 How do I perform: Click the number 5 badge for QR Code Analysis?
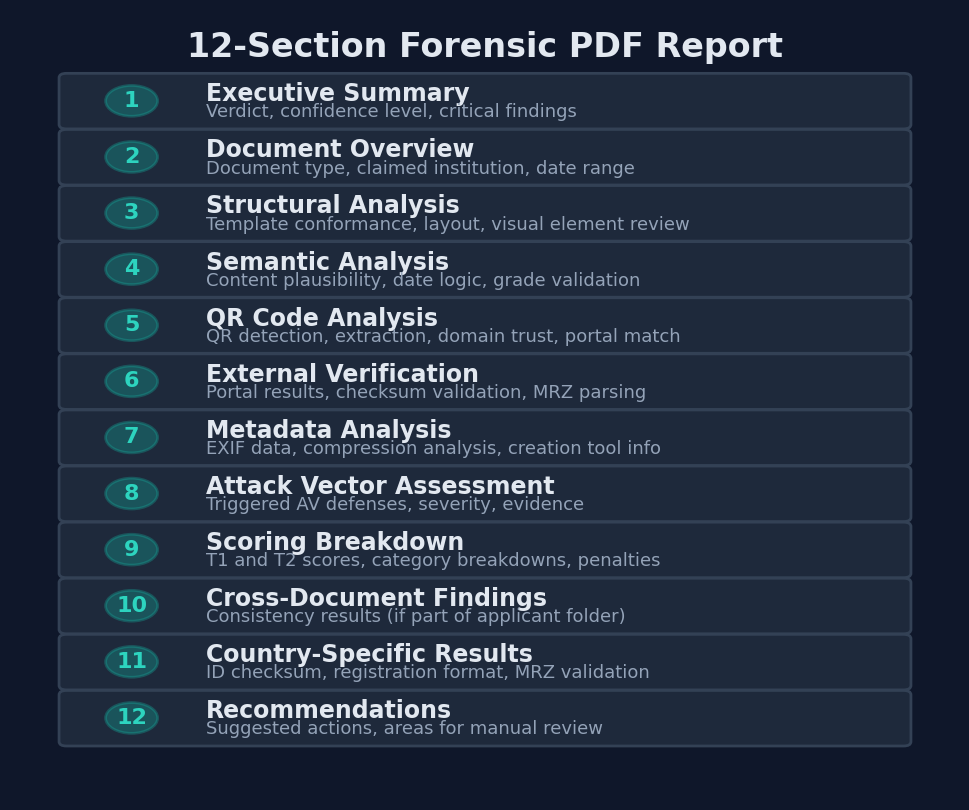(x=131, y=324)
